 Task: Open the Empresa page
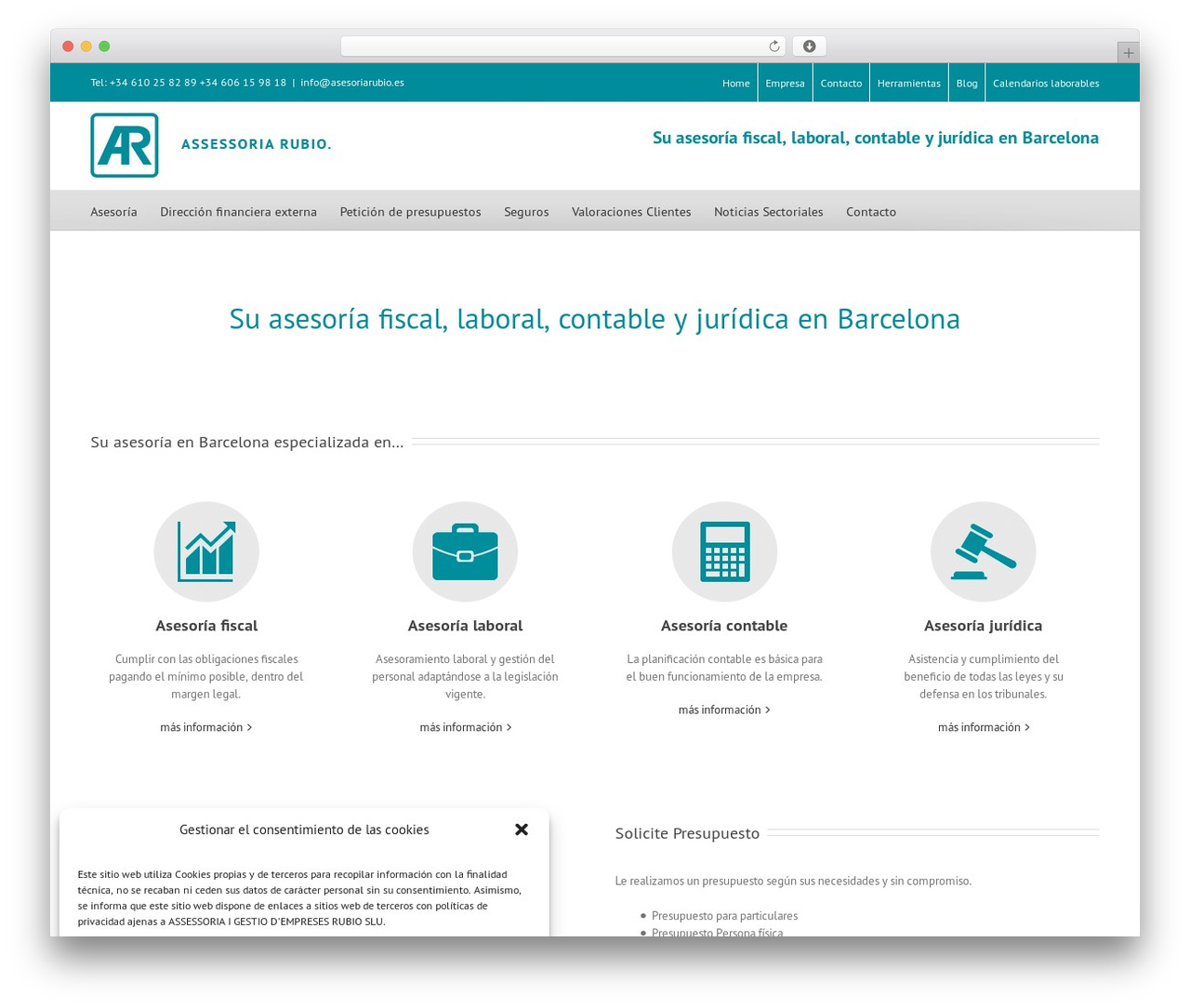click(785, 83)
